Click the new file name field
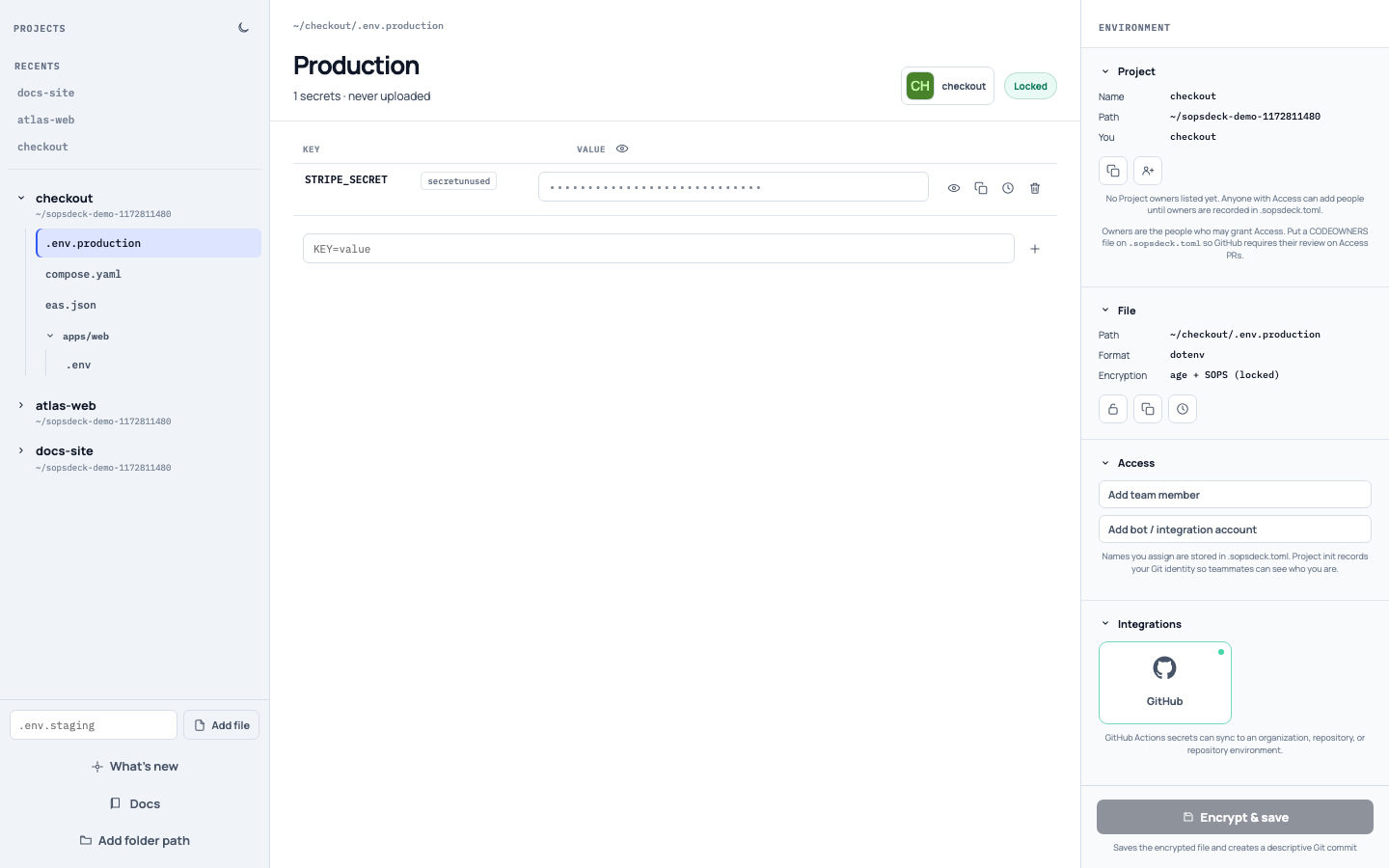This screenshot has width=1389, height=868. [94, 725]
